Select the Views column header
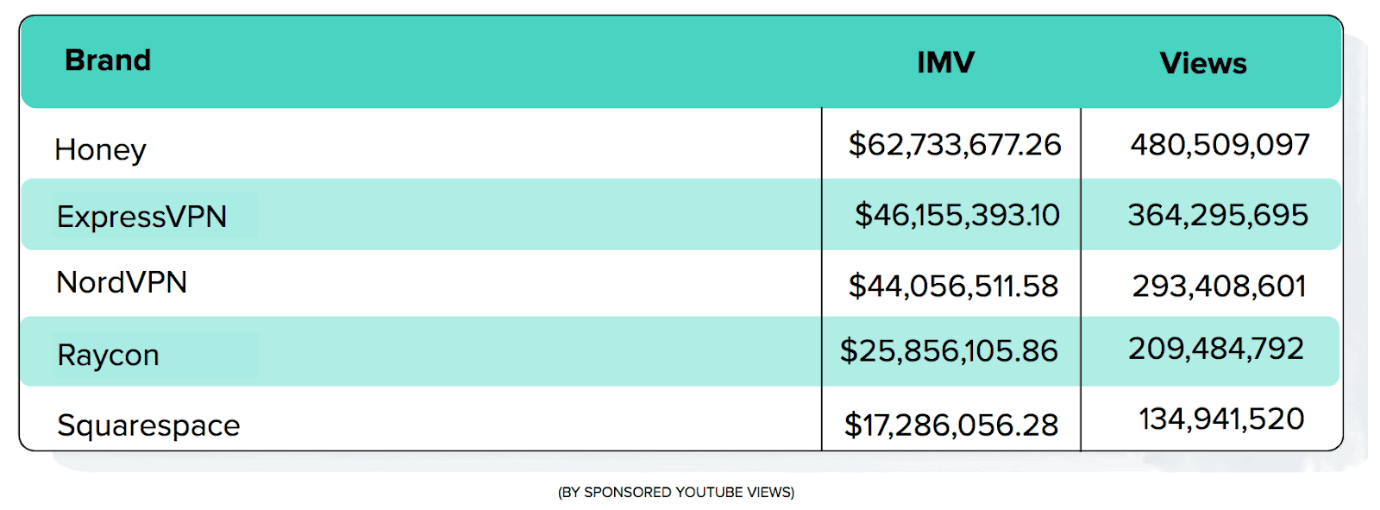This screenshot has width=1380, height=510. [x=1203, y=64]
